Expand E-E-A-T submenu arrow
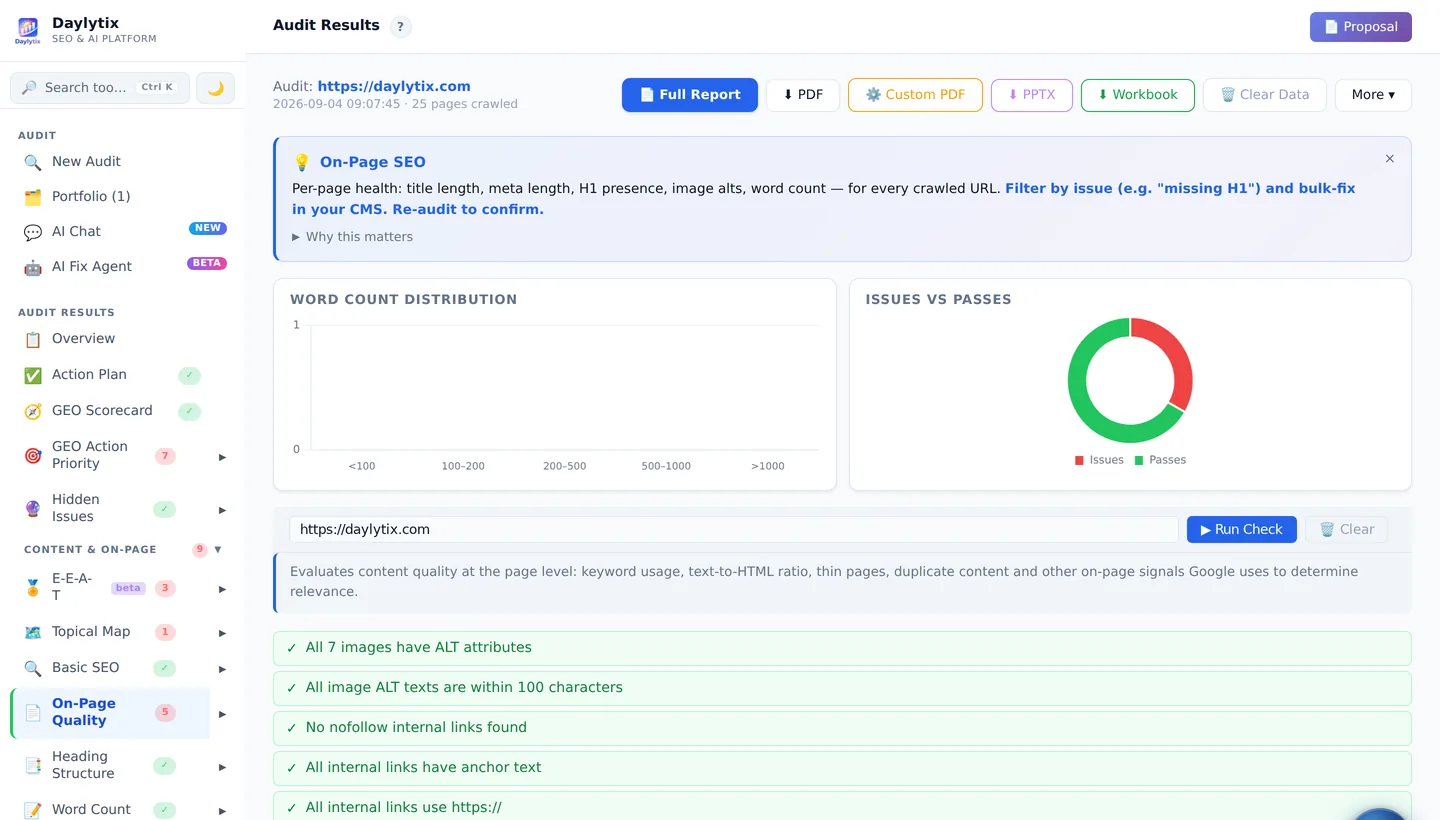This screenshot has width=1440, height=820. tap(222, 589)
